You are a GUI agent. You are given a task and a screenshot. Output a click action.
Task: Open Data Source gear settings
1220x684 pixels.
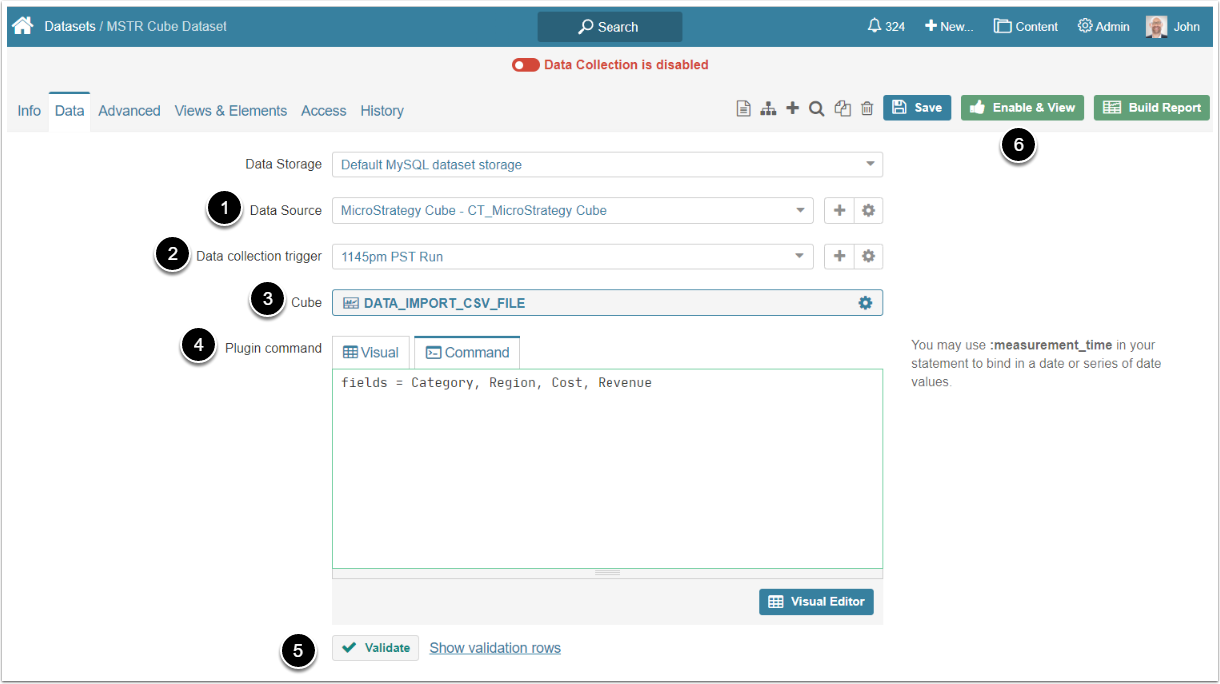click(868, 210)
